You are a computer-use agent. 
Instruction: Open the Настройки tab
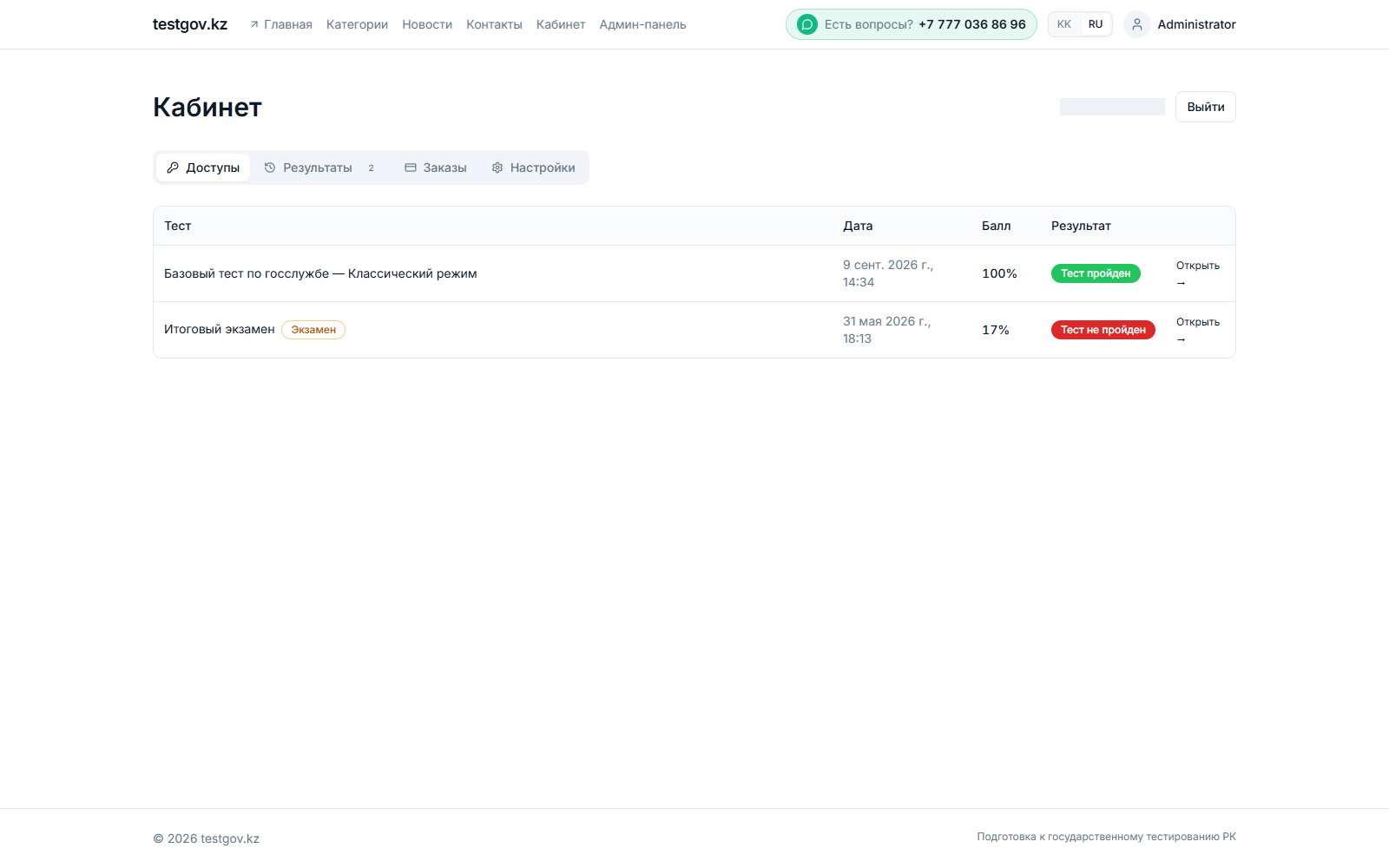[533, 168]
